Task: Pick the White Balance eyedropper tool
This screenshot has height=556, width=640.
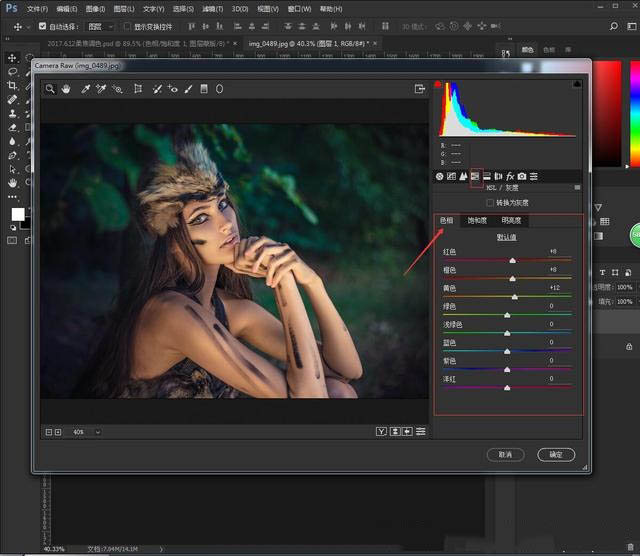Action: click(86, 89)
